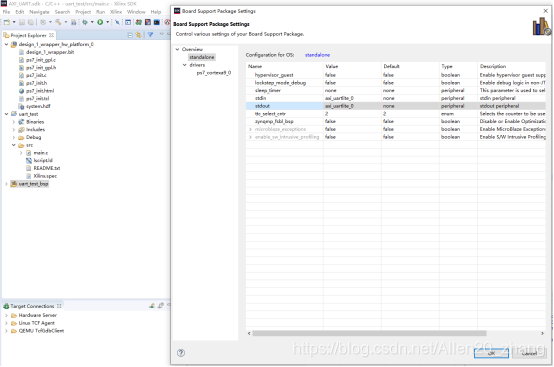Open dropdown arrow next to New icon
This screenshot has width=554, height=367.
[14, 22]
